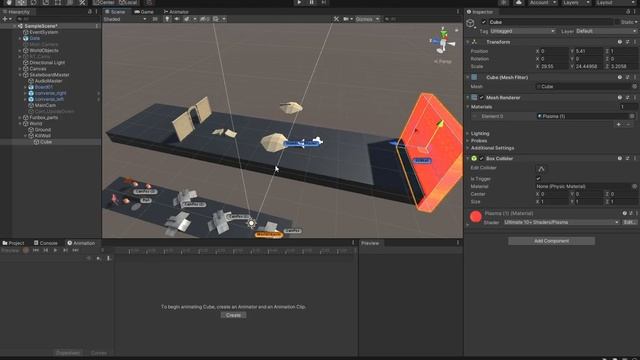
Task: Open the Layers dropdown in top toolbar
Action: (576, 2)
